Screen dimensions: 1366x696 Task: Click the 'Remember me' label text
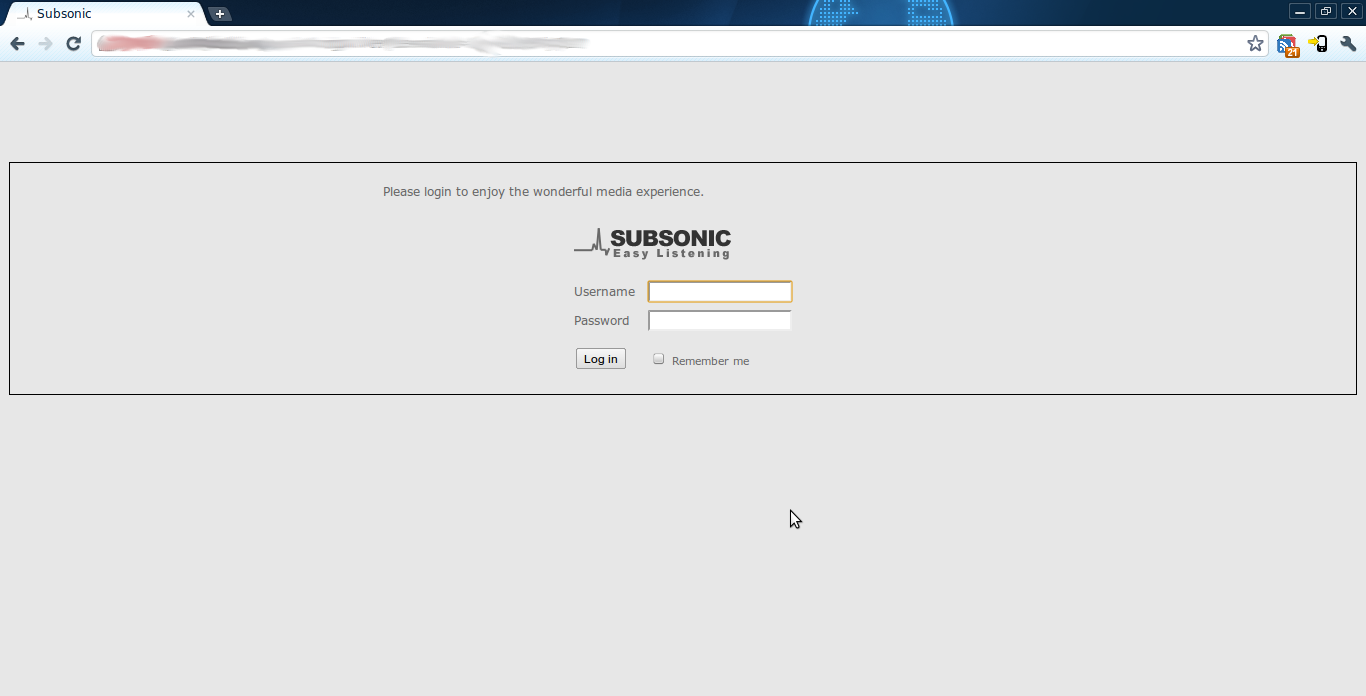710,361
